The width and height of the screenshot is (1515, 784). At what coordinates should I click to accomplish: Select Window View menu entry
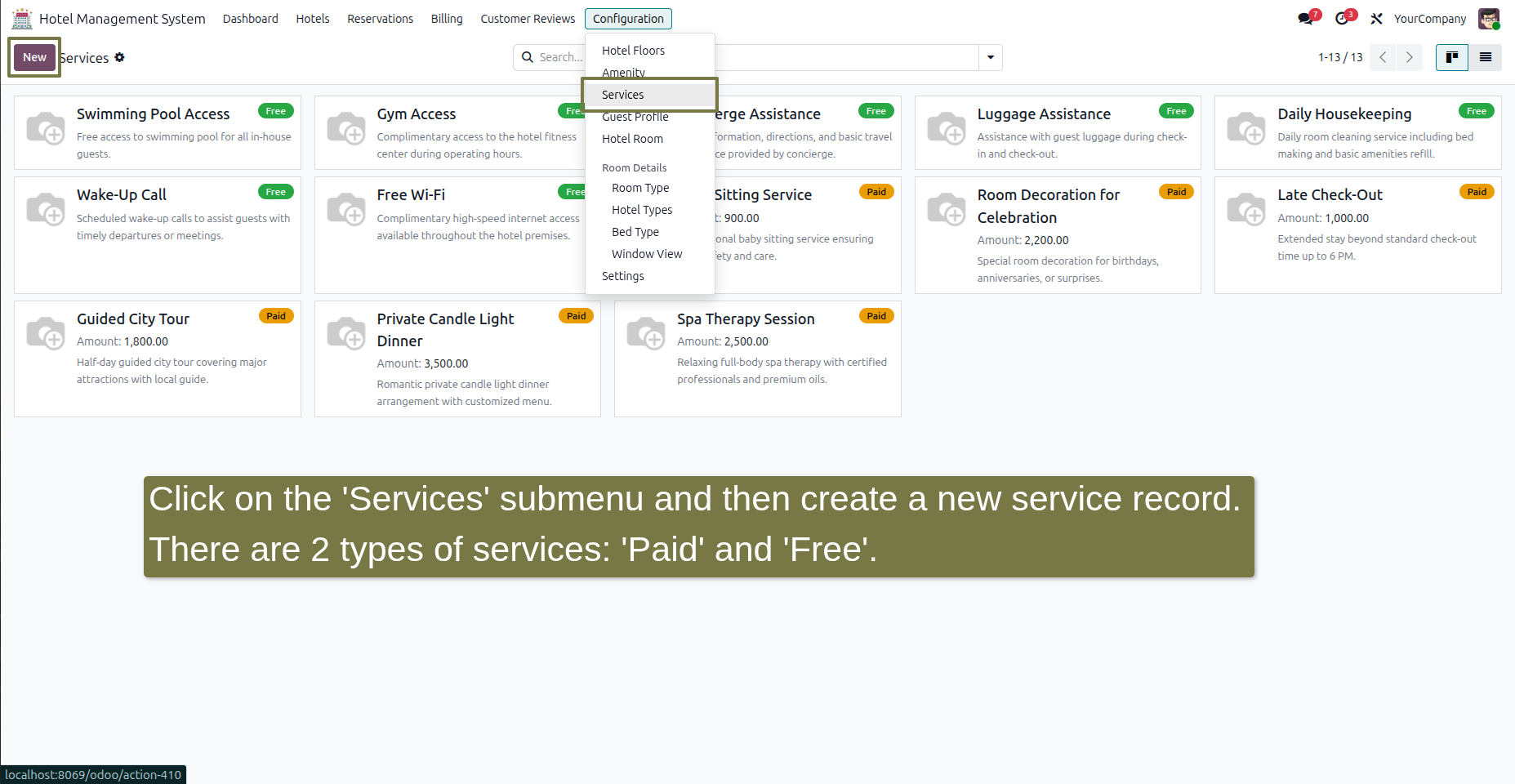650,254
